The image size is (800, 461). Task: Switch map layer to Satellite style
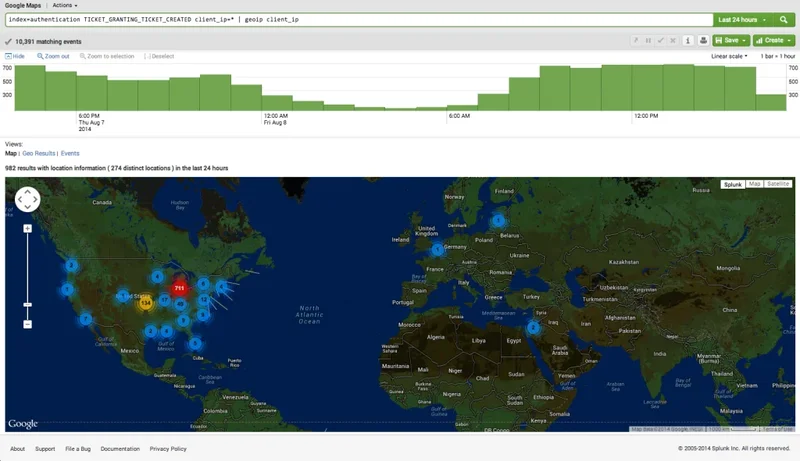pyautogui.click(x=778, y=184)
